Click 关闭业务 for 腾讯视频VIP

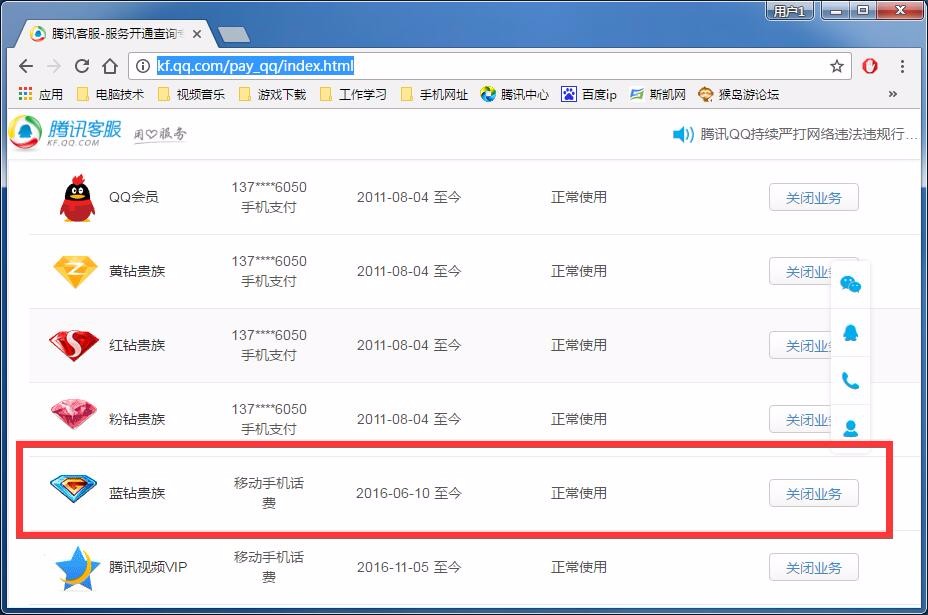coord(813,567)
